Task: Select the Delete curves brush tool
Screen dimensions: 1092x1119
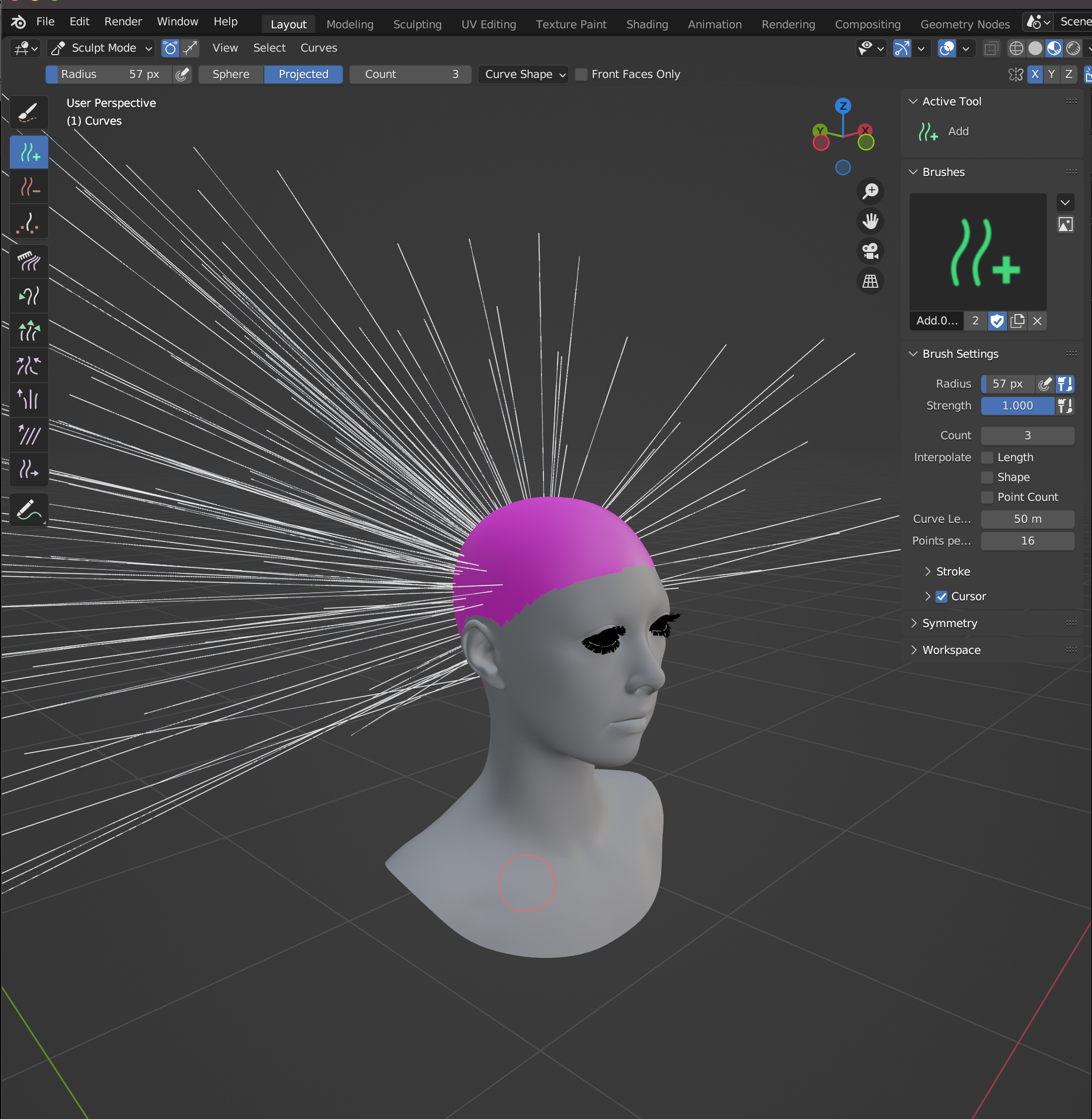Action: 29,186
